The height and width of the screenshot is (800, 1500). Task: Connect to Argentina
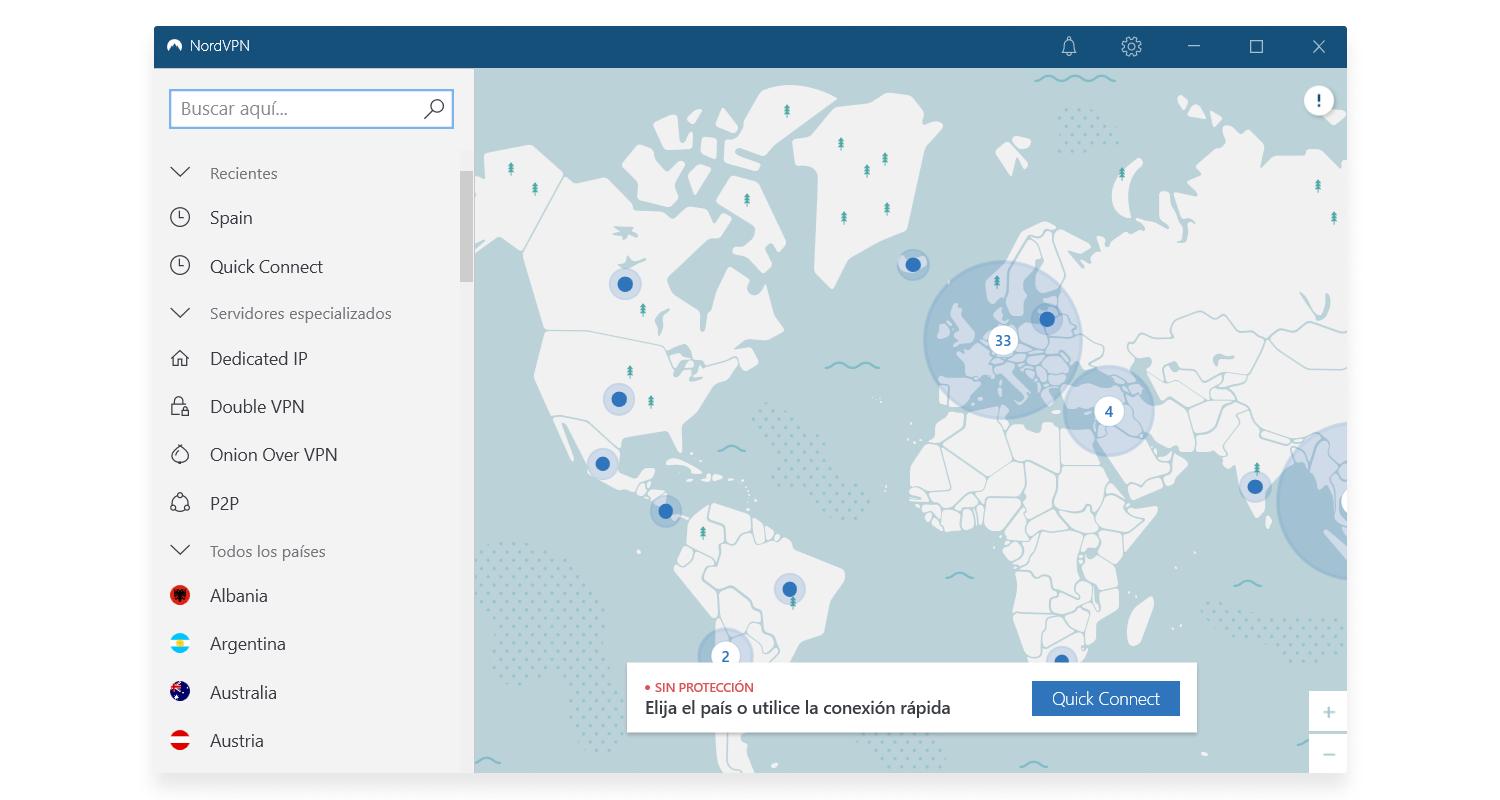pyautogui.click(x=247, y=643)
